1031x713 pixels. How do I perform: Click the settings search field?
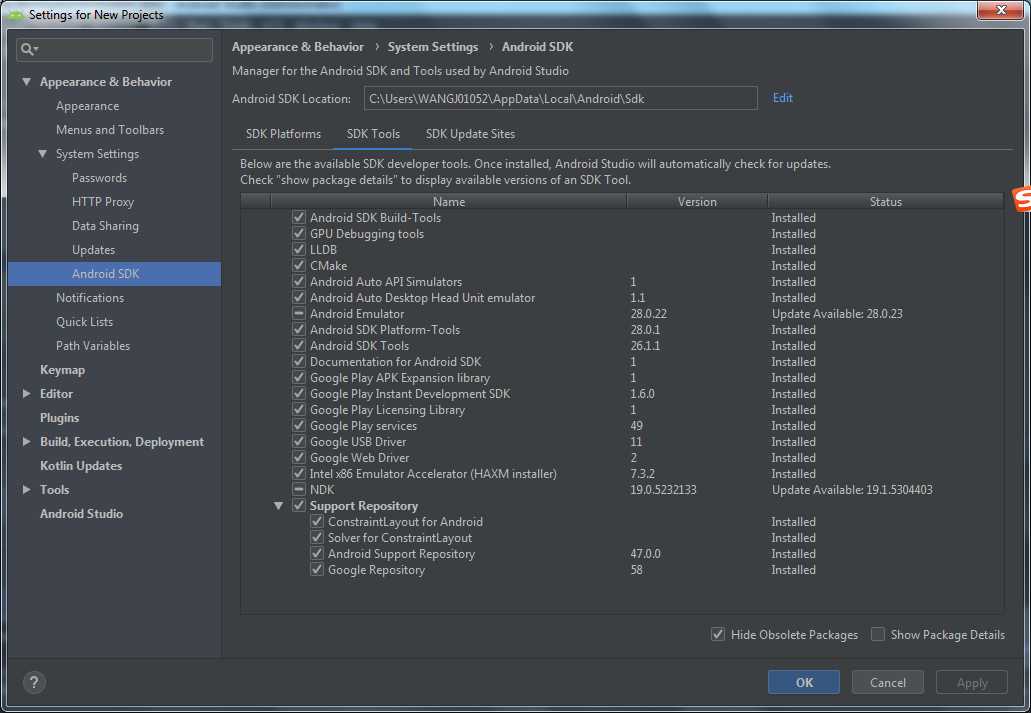pyautogui.click(x=114, y=49)
